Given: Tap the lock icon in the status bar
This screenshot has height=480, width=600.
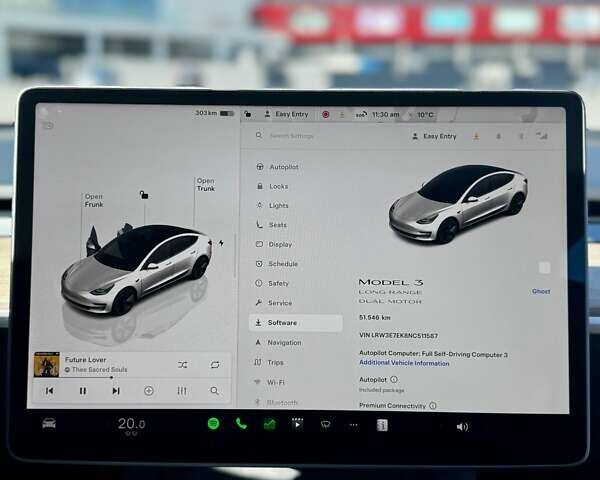Looking at the screenshot, I should [x=248, y=114].
